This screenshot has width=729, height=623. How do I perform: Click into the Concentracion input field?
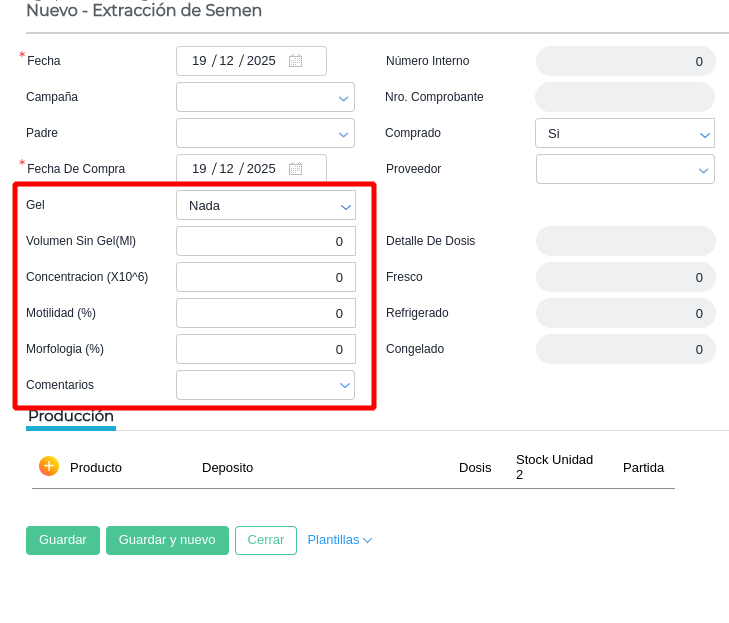pyautogui.click(x=265, y=277)
